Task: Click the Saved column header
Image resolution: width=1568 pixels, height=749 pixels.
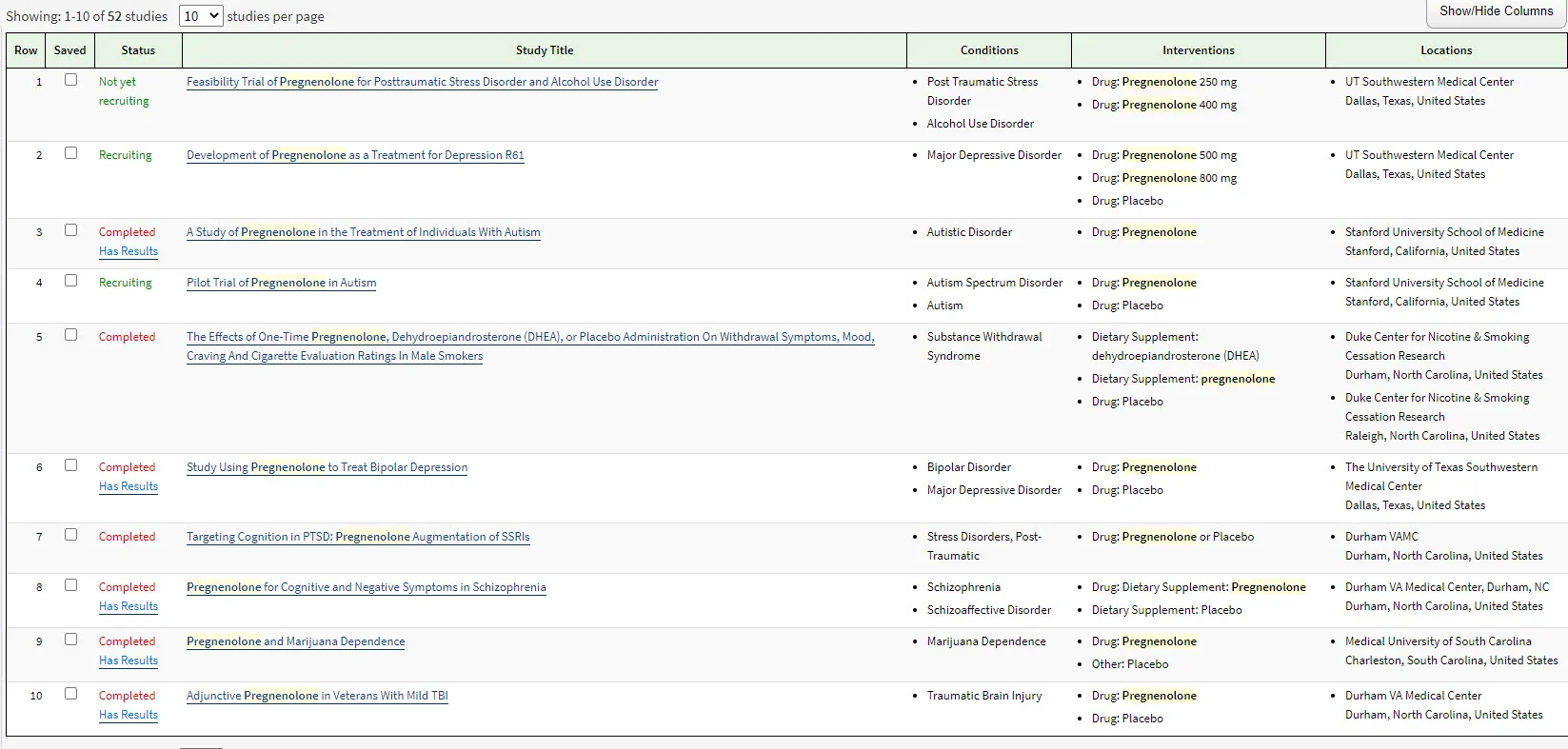Action: point(69,50)
